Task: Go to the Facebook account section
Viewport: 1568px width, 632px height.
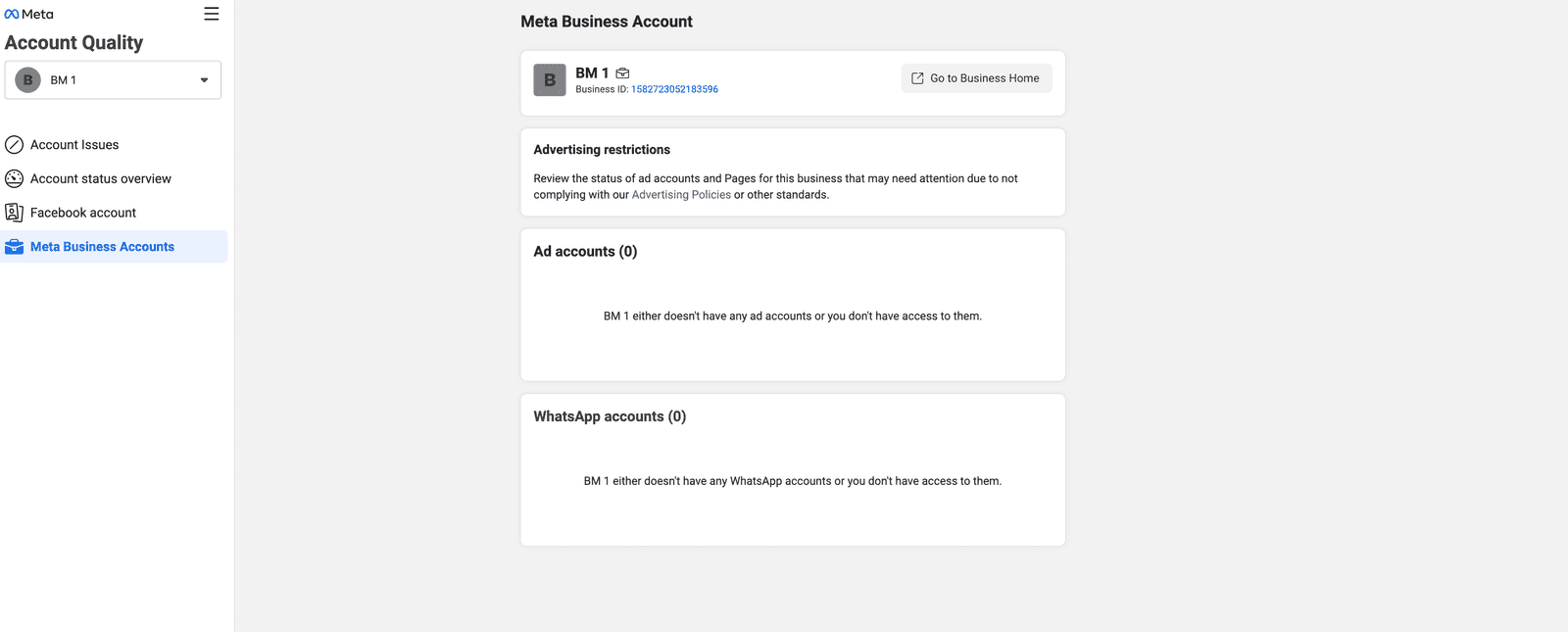Action: point(83,213)
